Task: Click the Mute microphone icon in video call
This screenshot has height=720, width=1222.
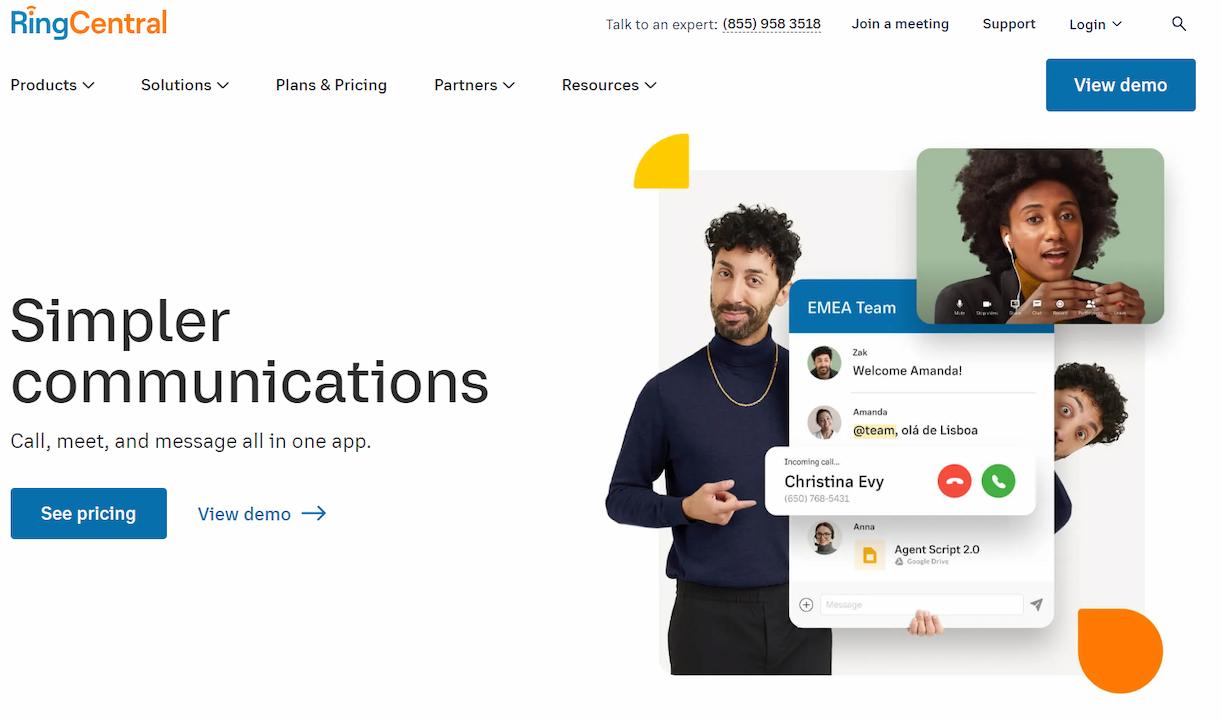Action: 959,304
